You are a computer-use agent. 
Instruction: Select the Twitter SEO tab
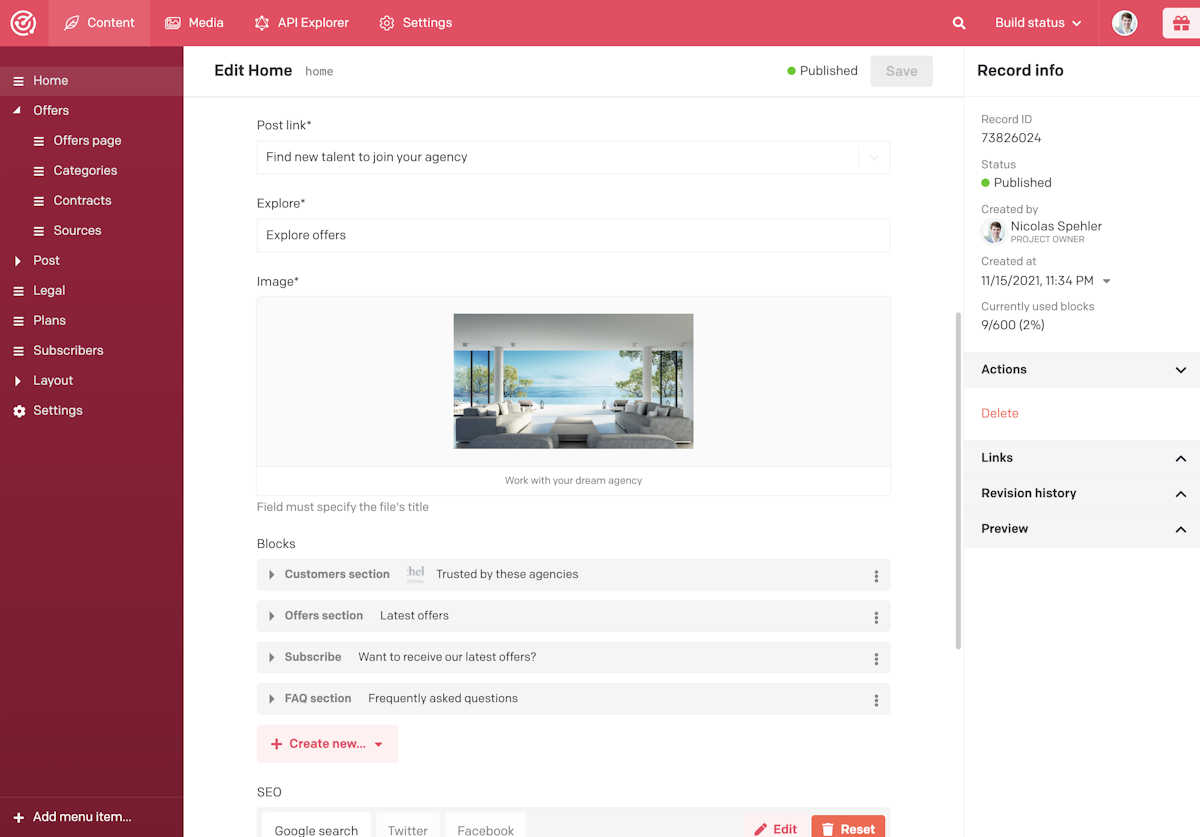[407, 827]
